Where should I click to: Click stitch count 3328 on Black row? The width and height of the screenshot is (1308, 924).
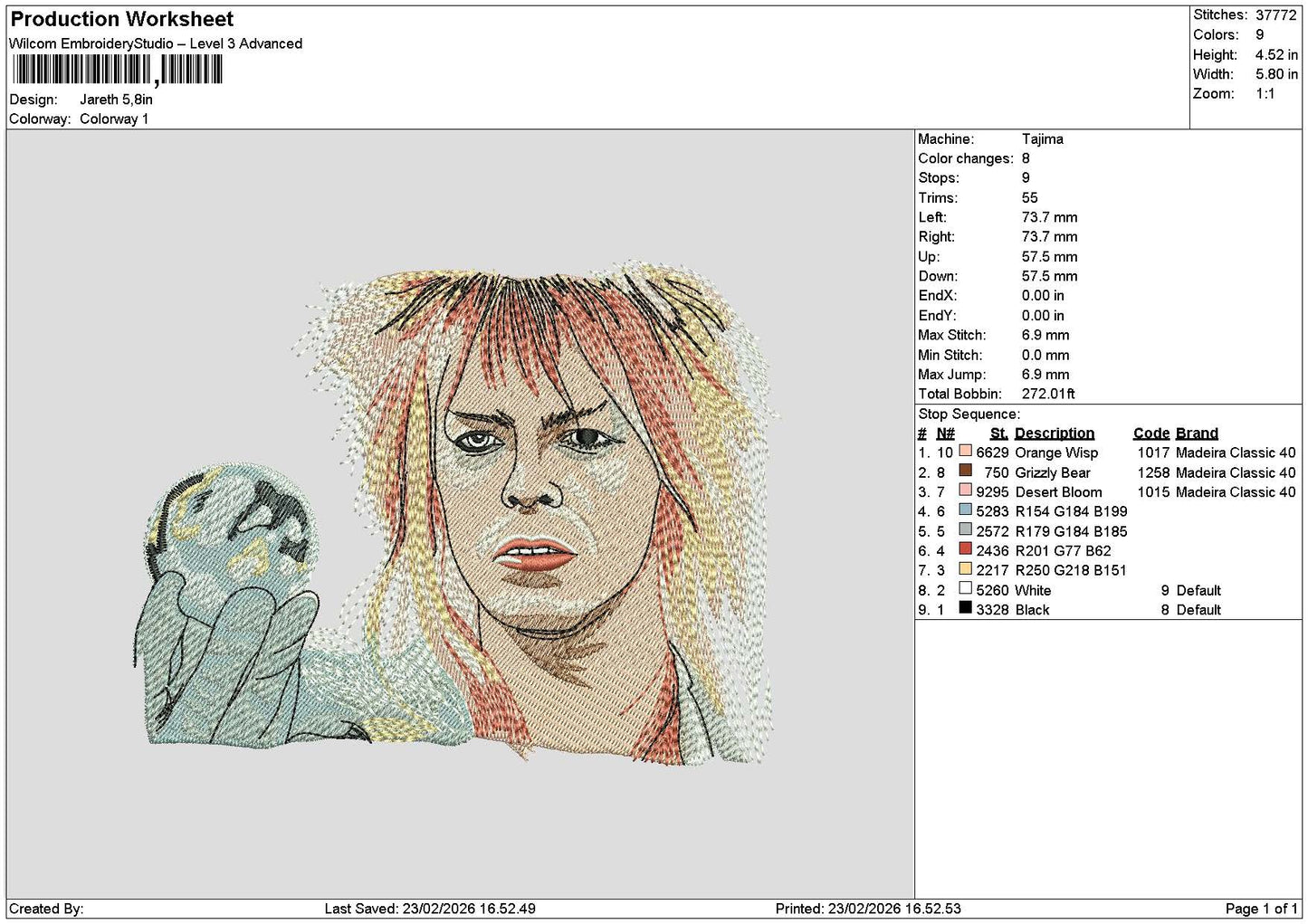(x=992, y=610)
